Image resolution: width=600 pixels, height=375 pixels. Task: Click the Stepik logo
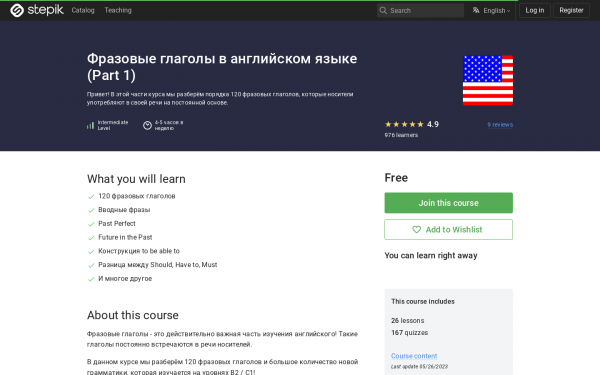pyautogui.click(x=37, y=10)
